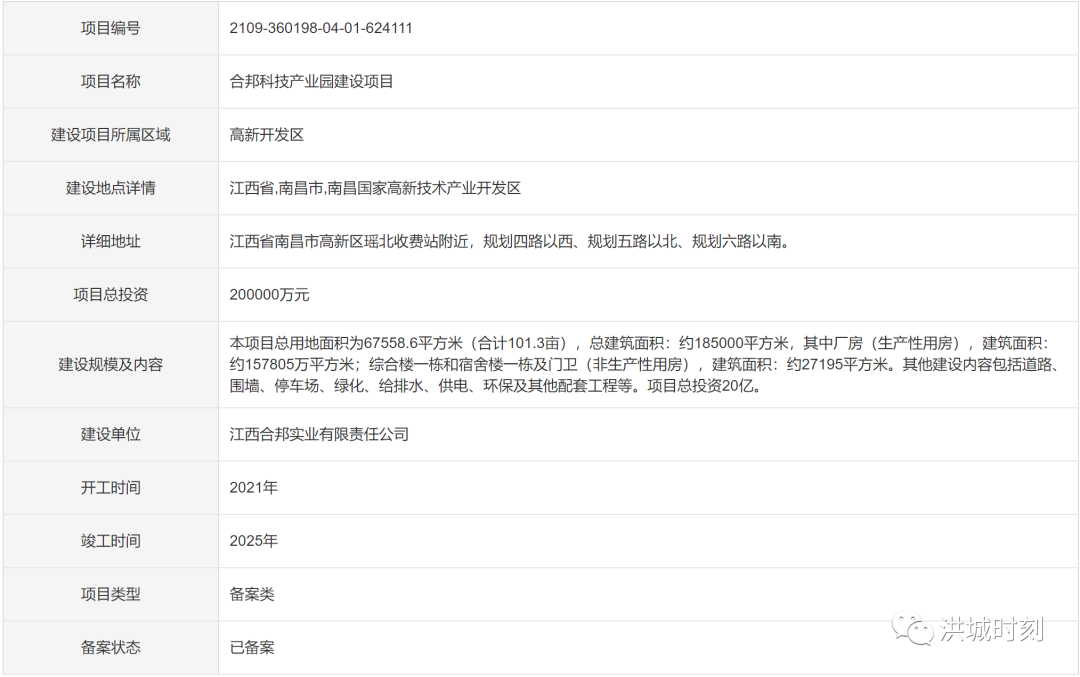The width and height of the screenshot is (1080, 677).
Task: Select the start year 2021年
Action: tap(253, 488)
